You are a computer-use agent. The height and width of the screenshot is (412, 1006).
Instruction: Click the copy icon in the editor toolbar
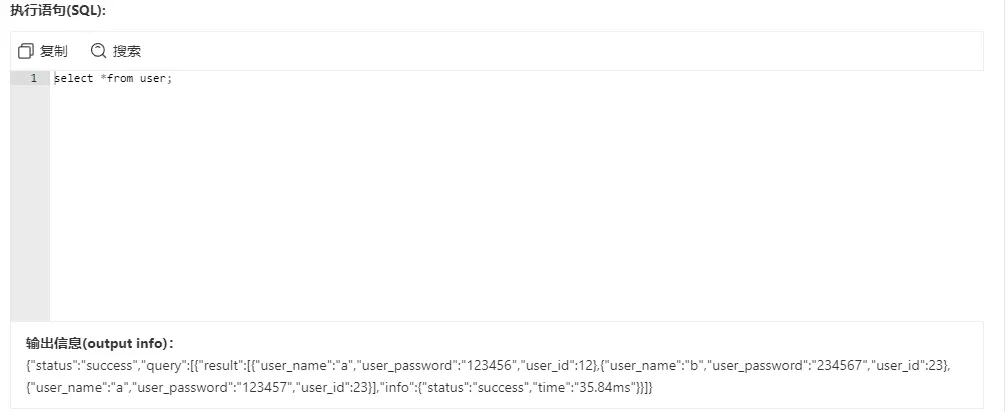27,51
